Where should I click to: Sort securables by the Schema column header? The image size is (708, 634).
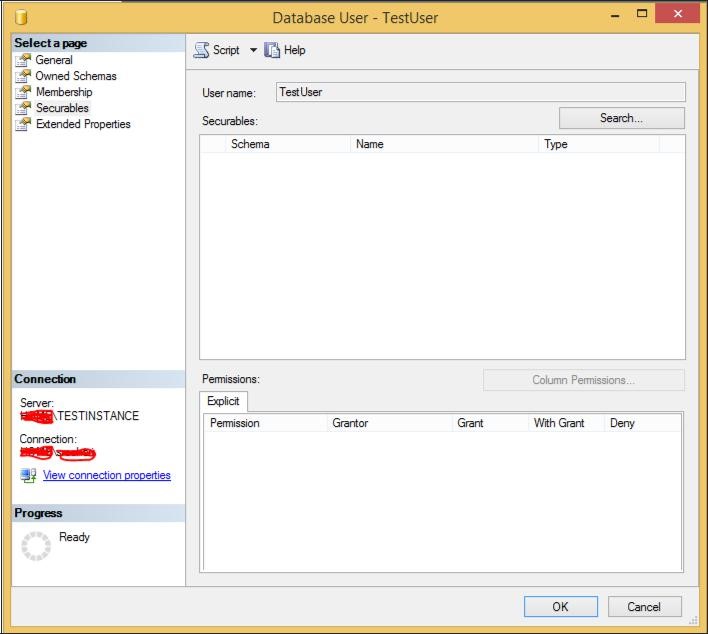(288, 144)
